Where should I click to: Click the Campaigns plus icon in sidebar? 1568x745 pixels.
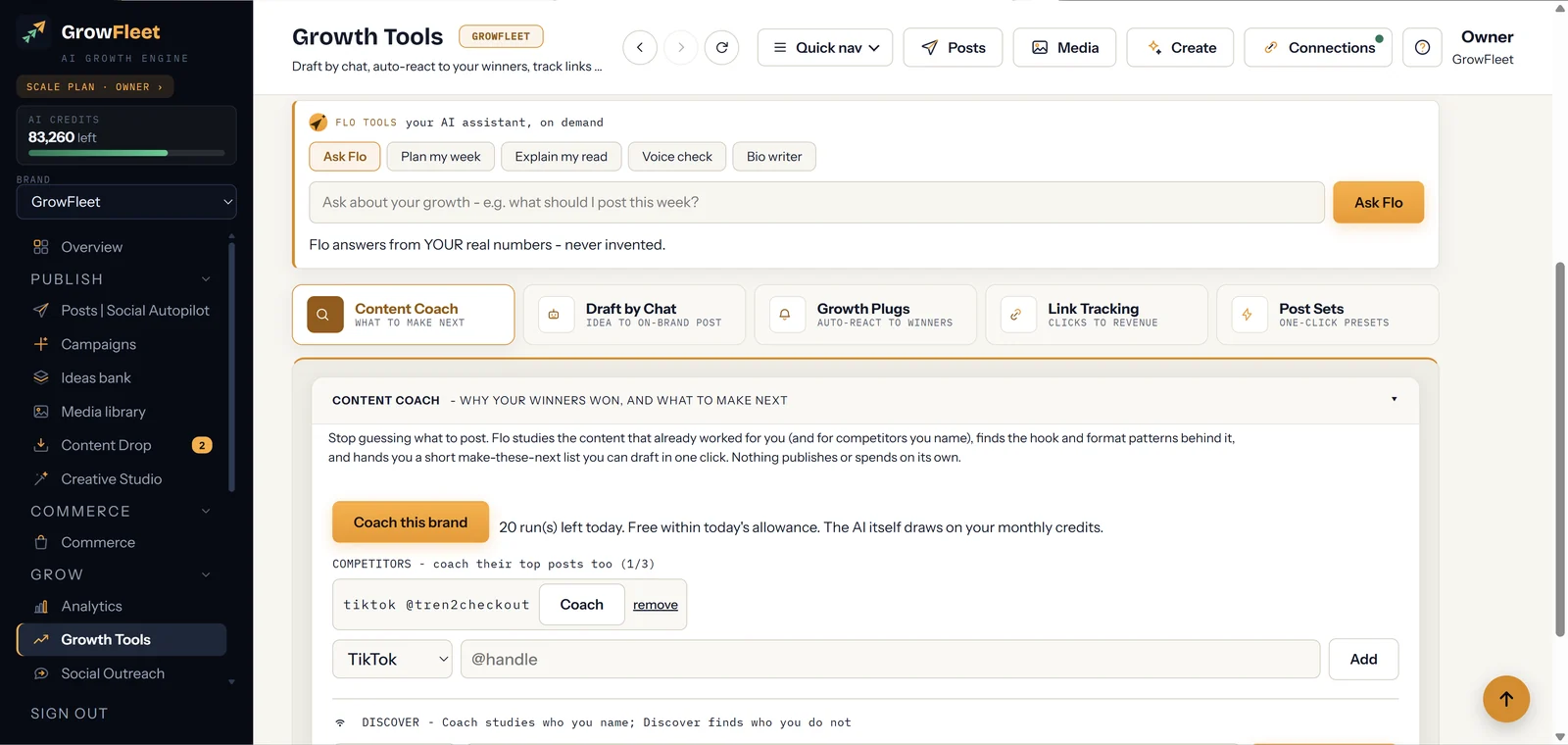pos(41,344)
